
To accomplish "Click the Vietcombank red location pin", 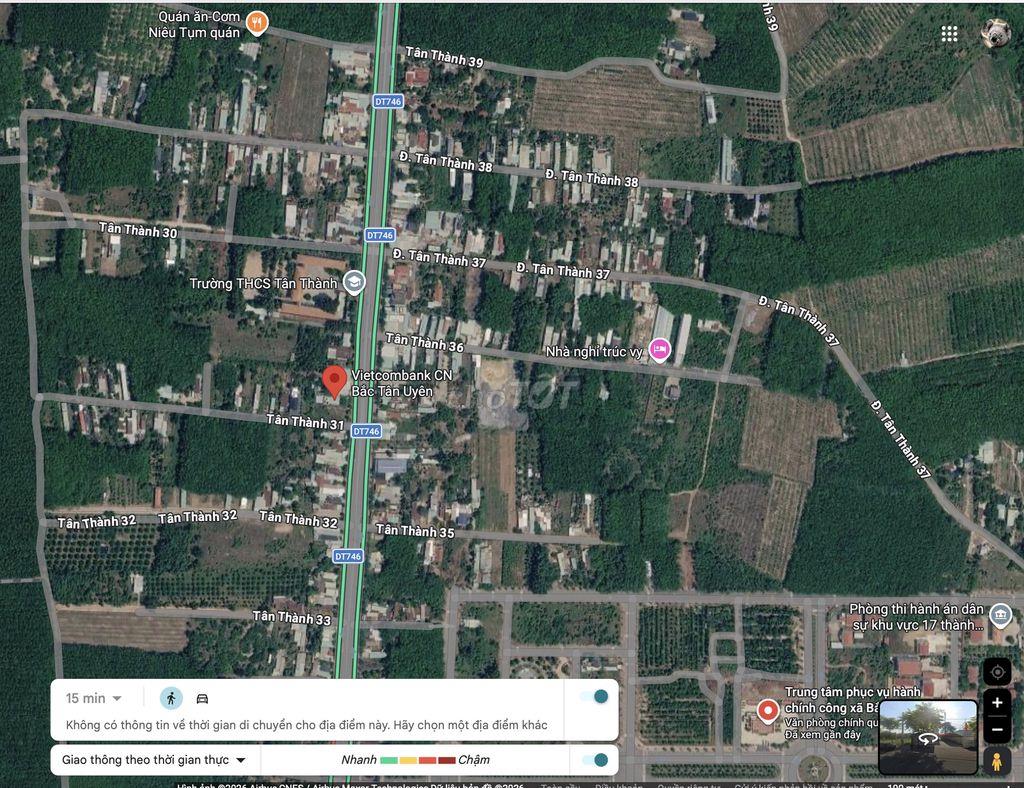I will (334, 382).
